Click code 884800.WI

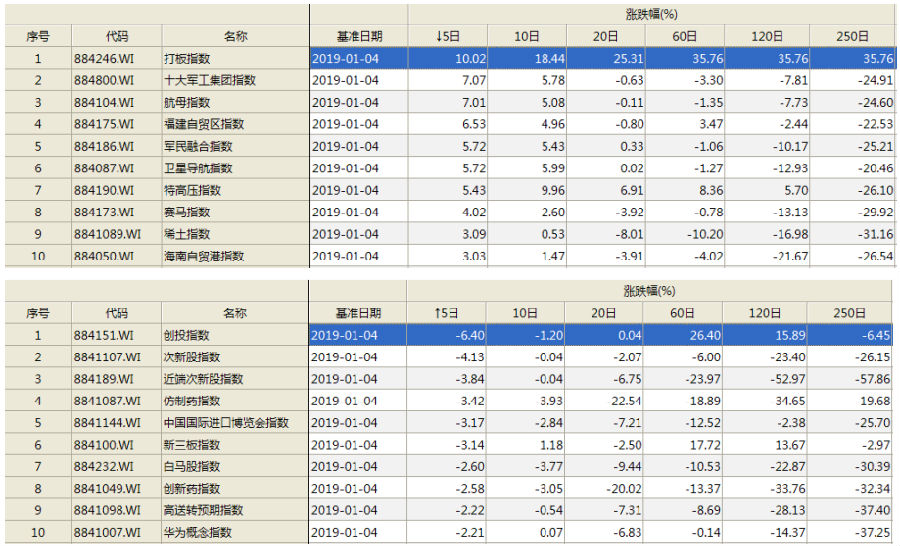pos(104,80)
